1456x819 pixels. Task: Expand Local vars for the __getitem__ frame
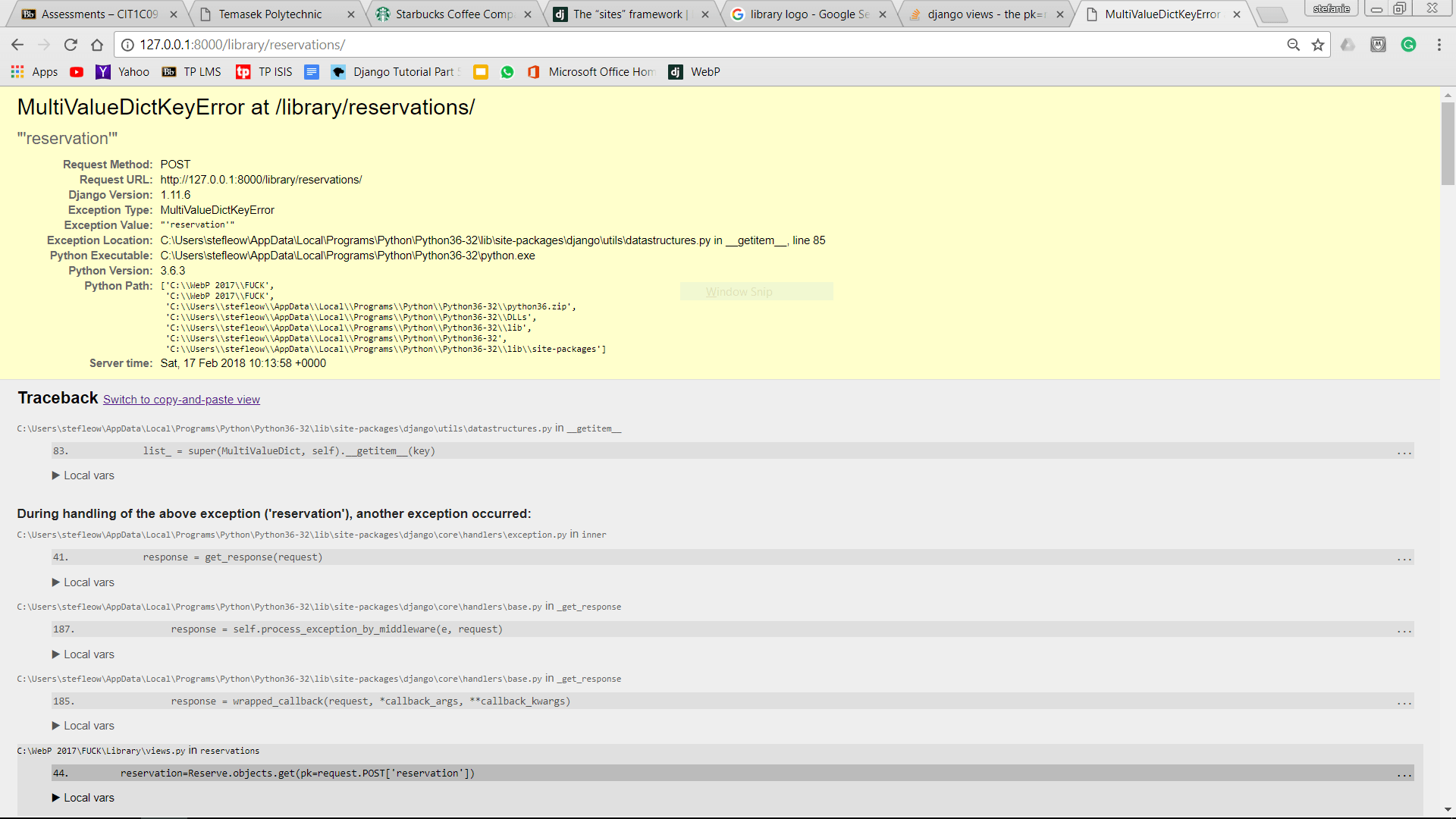click(83, 475)
